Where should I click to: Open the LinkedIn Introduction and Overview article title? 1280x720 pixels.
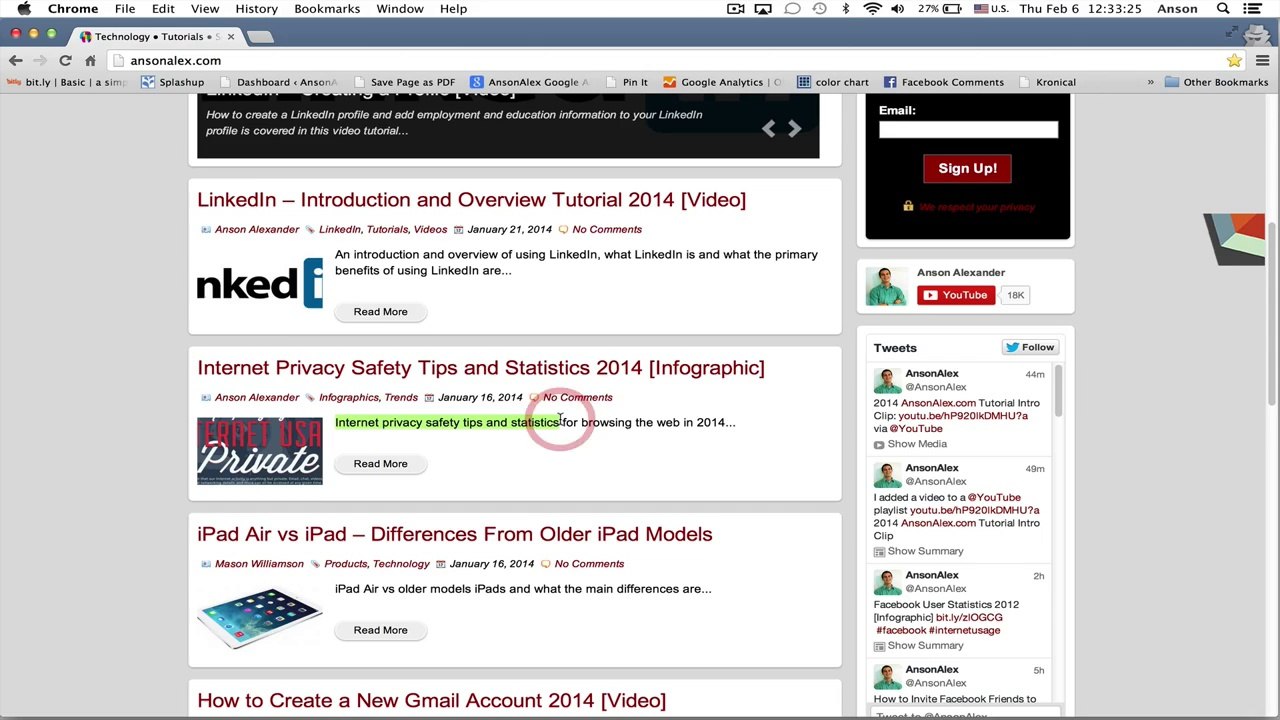point(471,200)
